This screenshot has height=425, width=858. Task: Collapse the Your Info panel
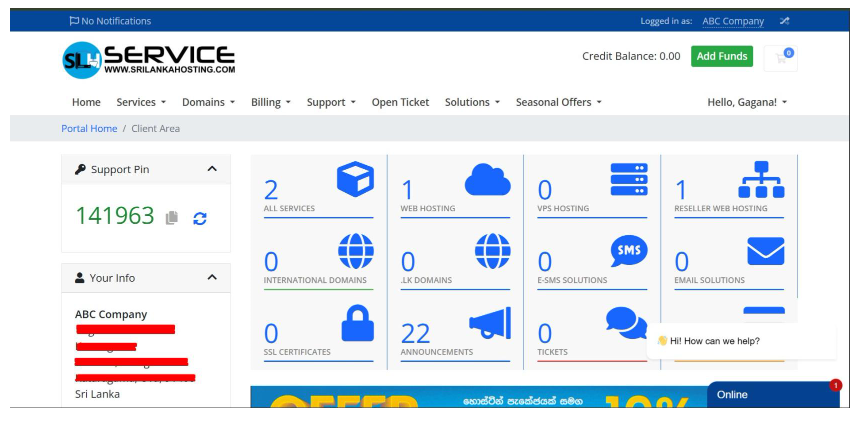(212, 277)
